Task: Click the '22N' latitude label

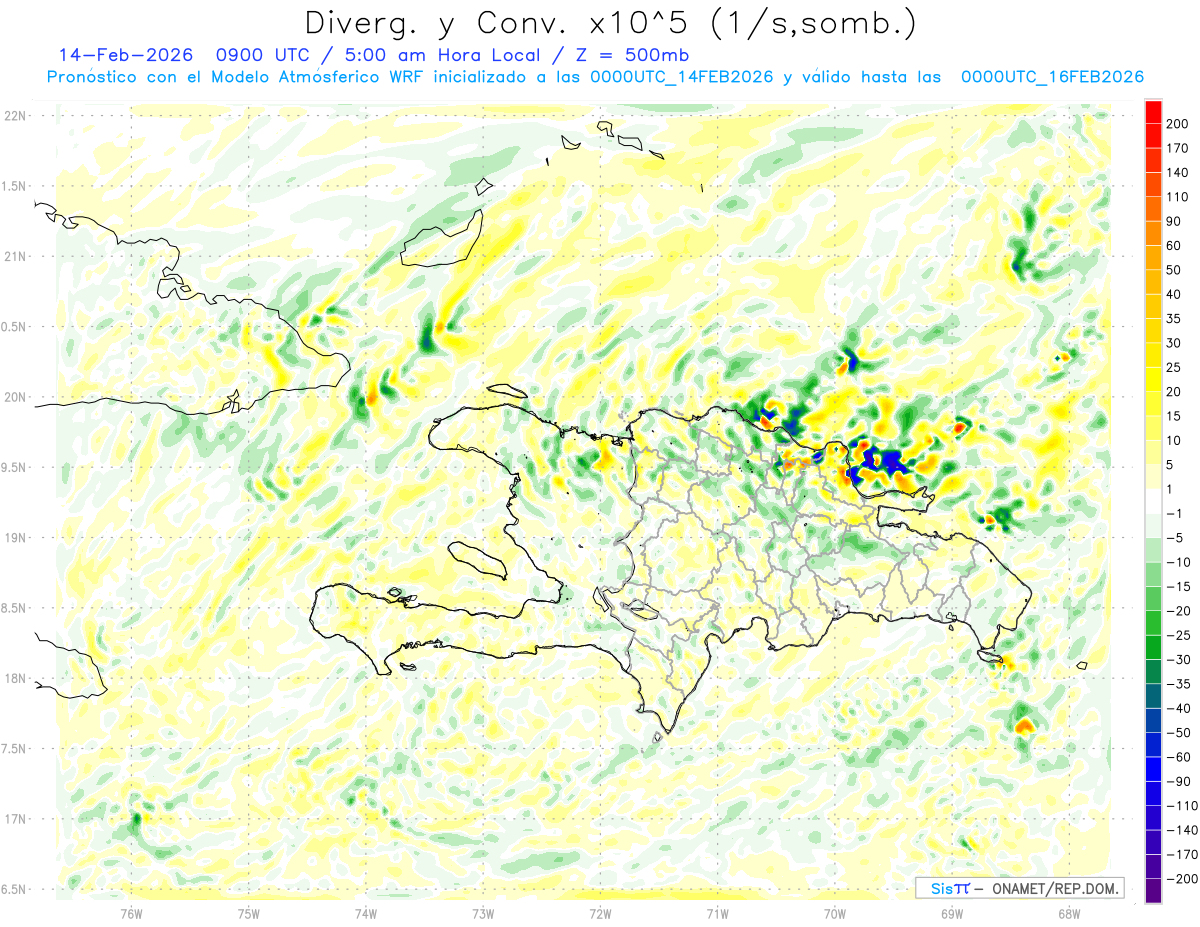Action: click(14, 116)
